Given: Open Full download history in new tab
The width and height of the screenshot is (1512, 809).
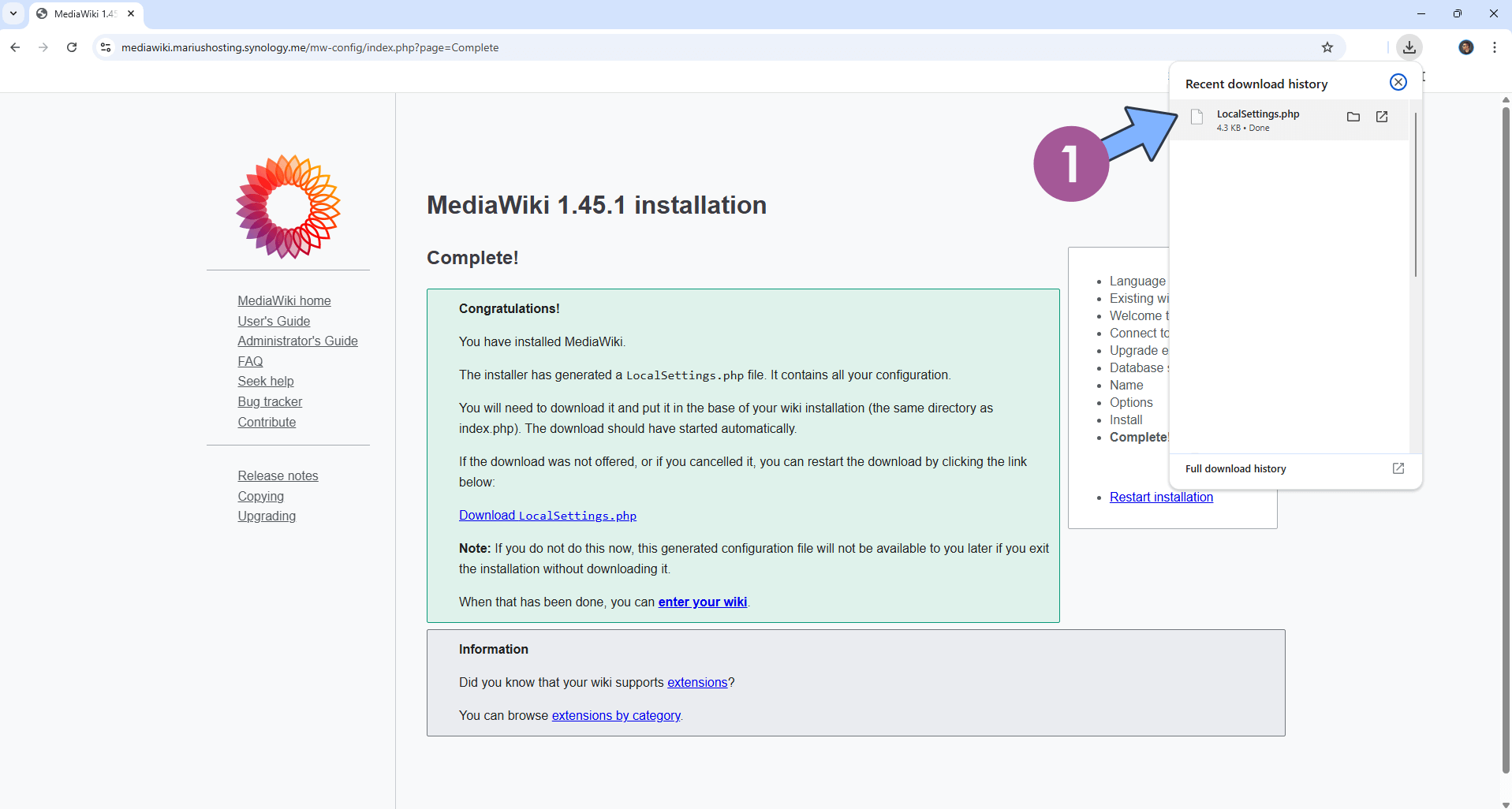Looking at the screenshot, I should click(1398, 468).
